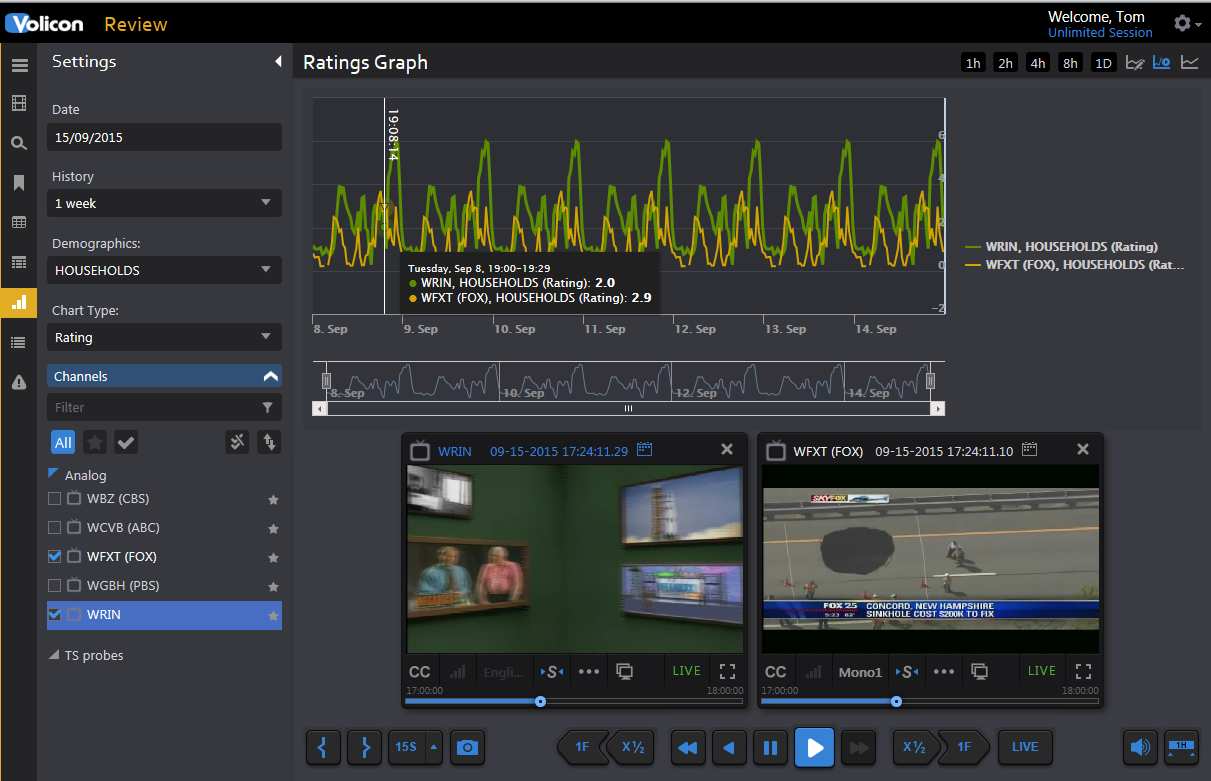Open more options on WFXT player
This screenshot has height=781, width=1211.
(x=944, y=672)
